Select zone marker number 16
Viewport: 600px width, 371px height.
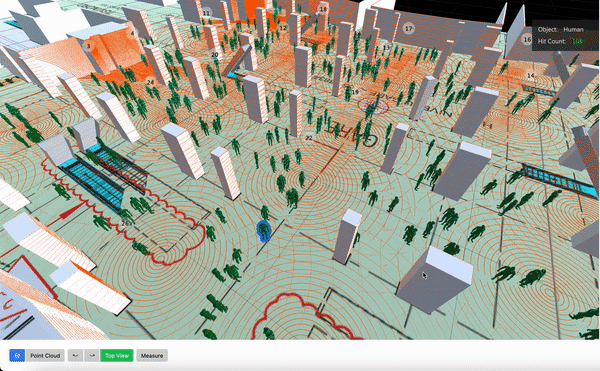point(527,39)
